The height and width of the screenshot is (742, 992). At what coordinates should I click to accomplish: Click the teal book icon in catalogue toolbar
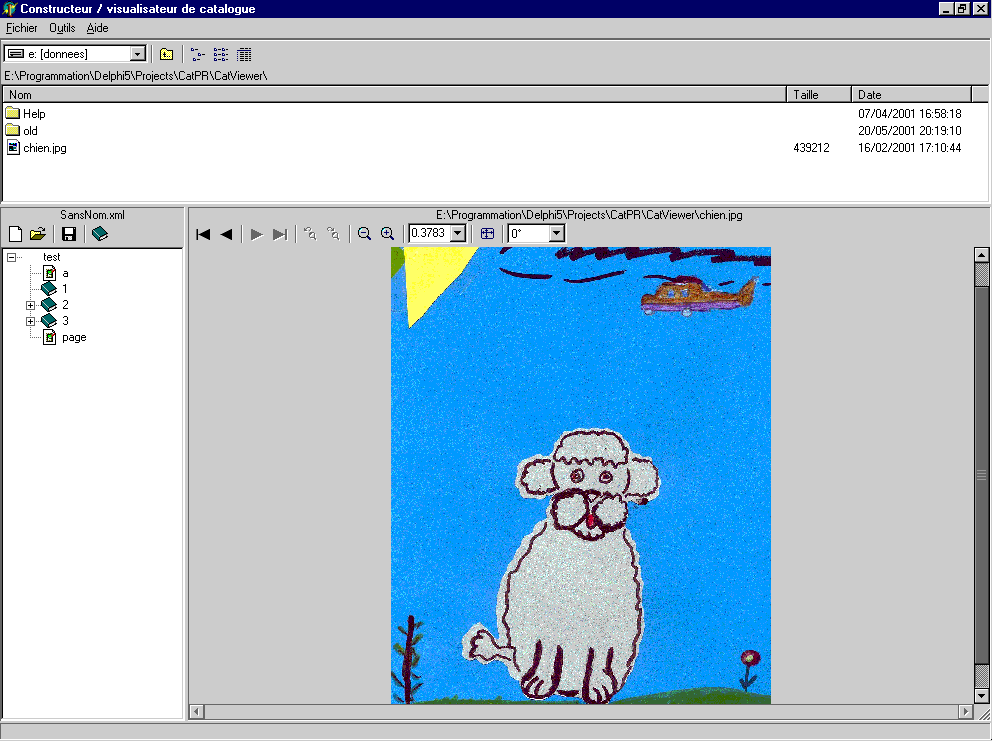click(x=99, y=234)
